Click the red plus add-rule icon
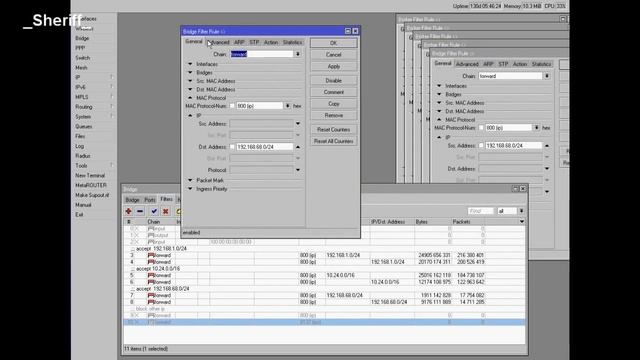Viewport: 640px width, 360px height. point(129,211)
